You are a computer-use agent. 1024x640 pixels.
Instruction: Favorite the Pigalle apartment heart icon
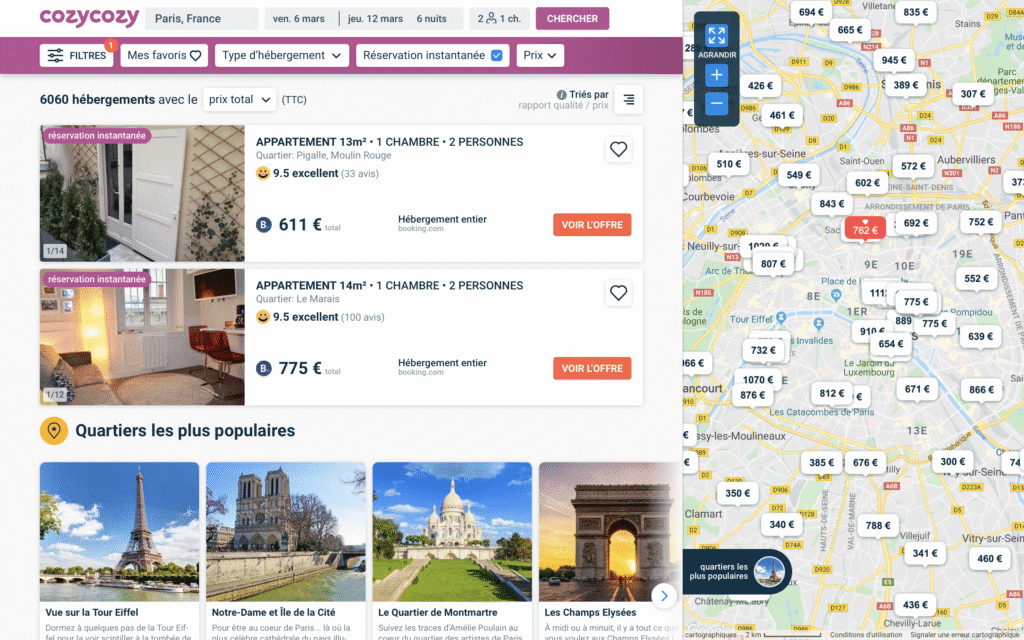tap(618, 150)
